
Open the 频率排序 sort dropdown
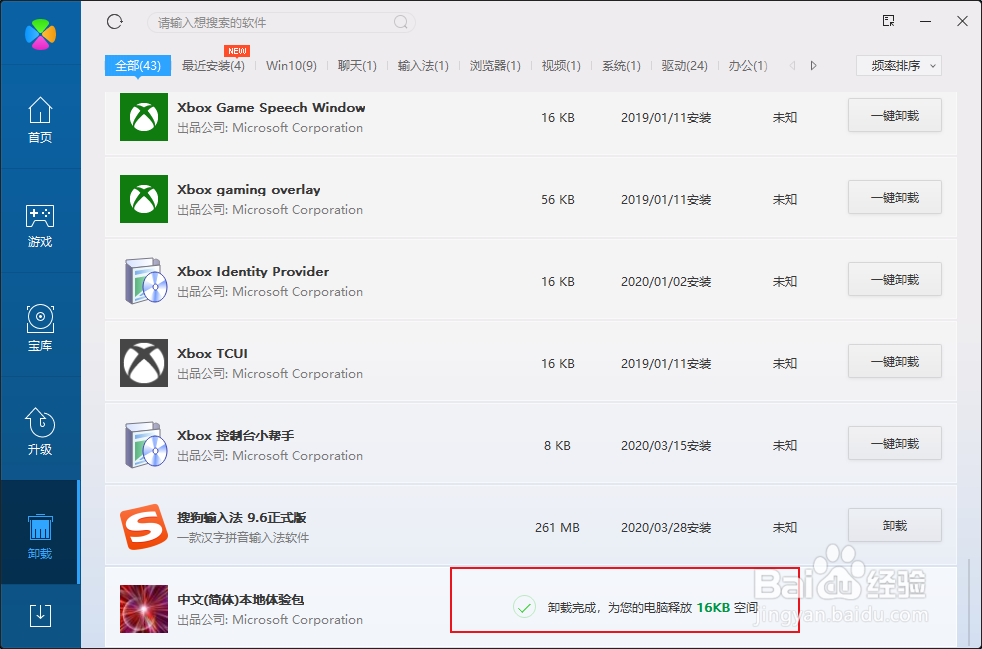pyautogui.click(x=899, y=66)
